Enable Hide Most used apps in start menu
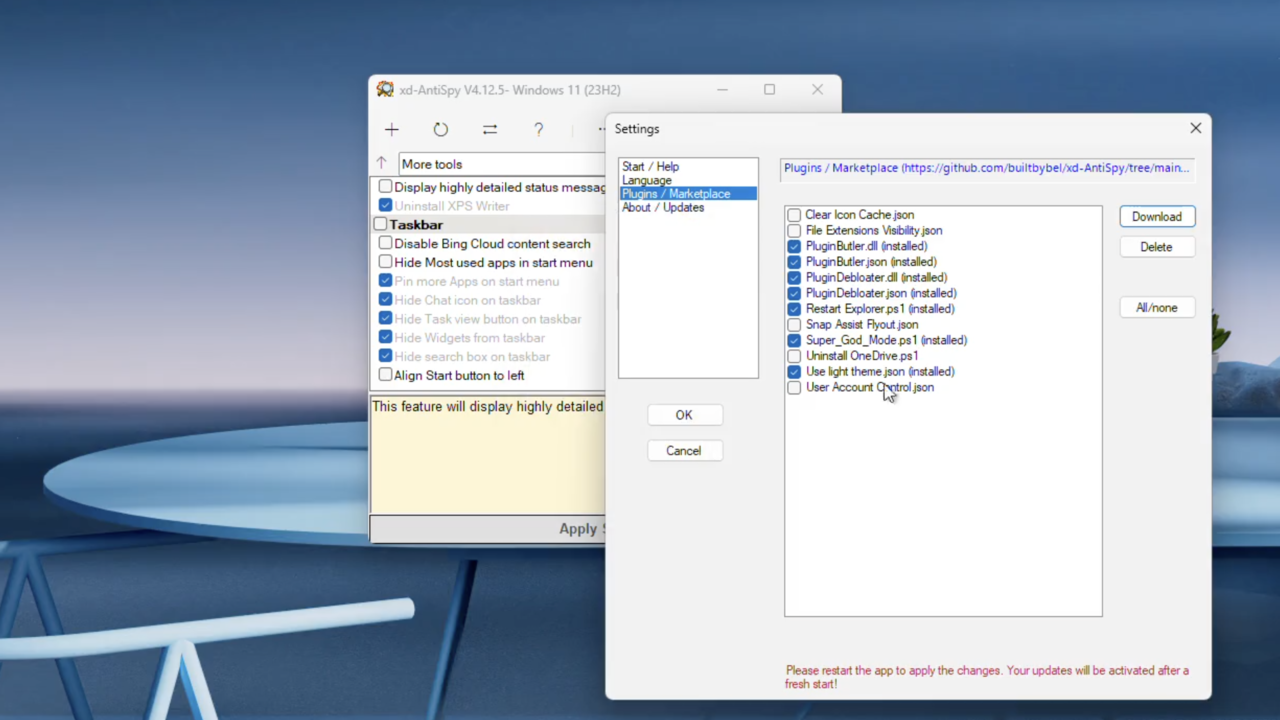Screen dimensions: 1280x720 [x=385, y=262]
